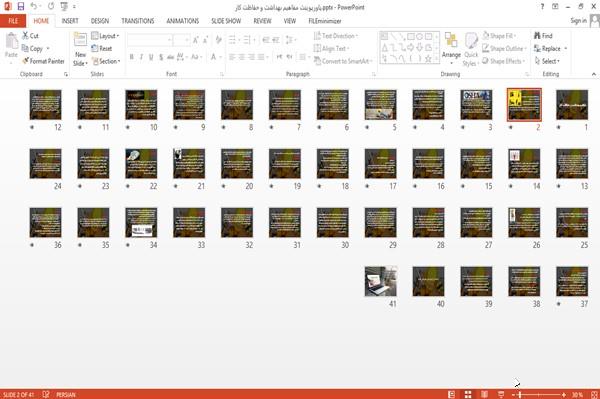Screen dimensions: 600x399
Task: Click Convert to SmartArt
Action: point(343,61)
